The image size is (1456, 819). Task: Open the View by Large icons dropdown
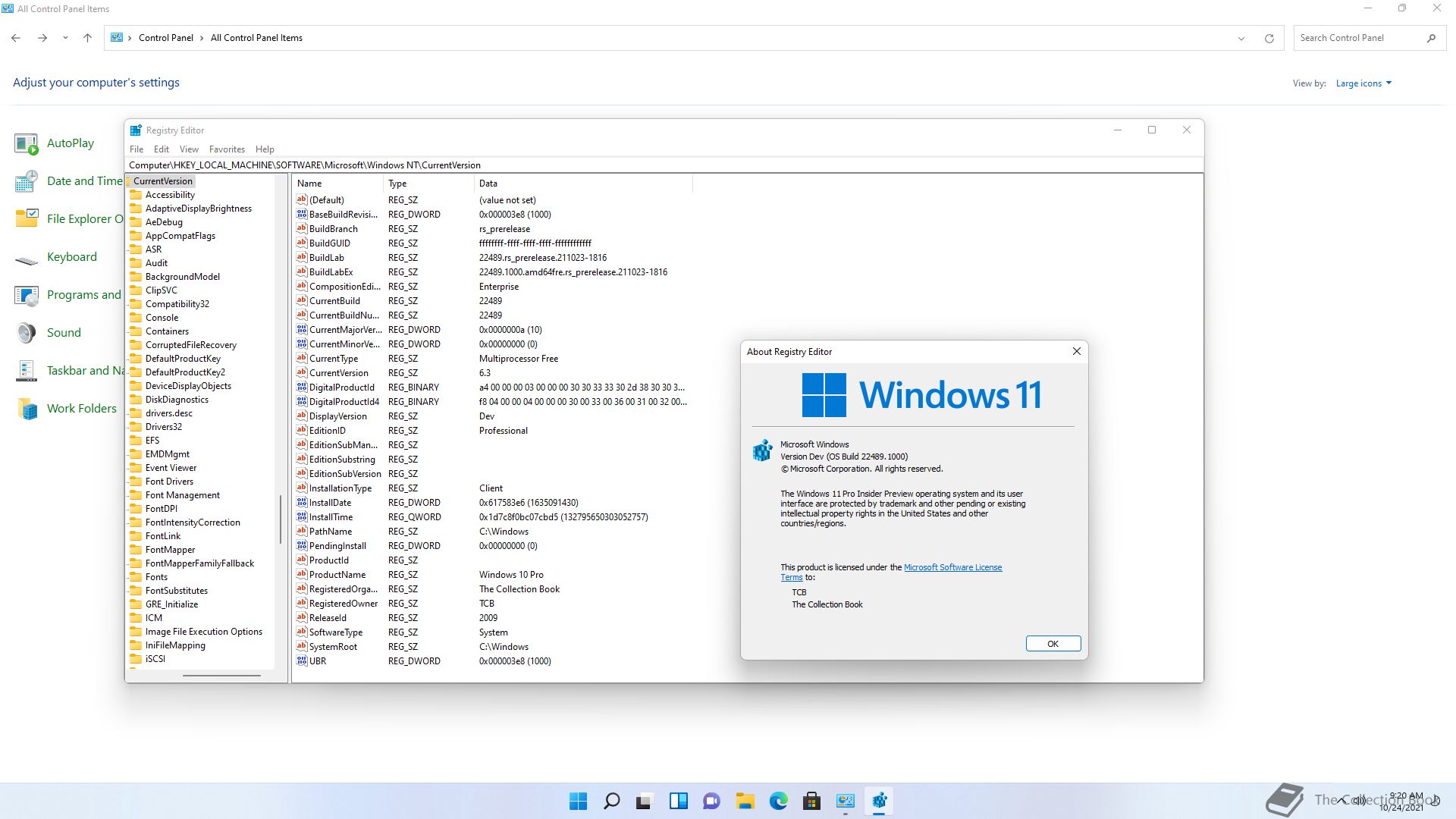click(x=1363, y=83)
